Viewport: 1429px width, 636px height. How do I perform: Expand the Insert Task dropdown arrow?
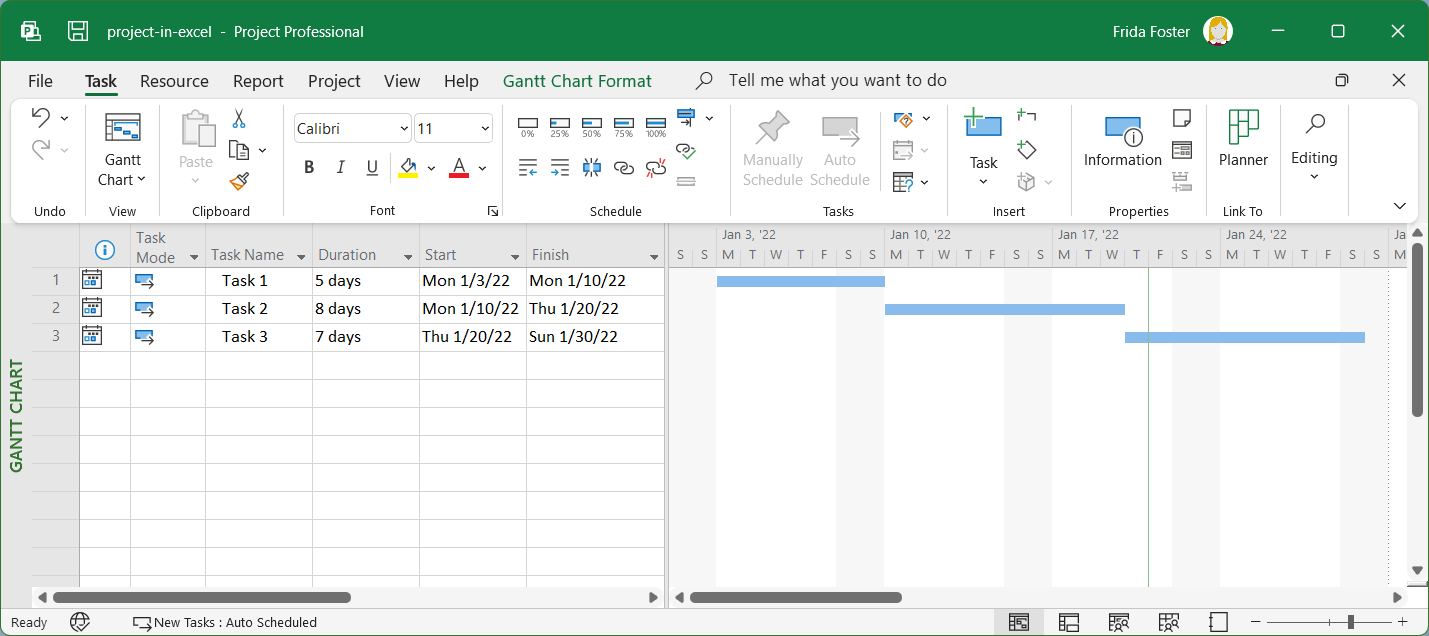pyautogui.click(x=983, y=182)
